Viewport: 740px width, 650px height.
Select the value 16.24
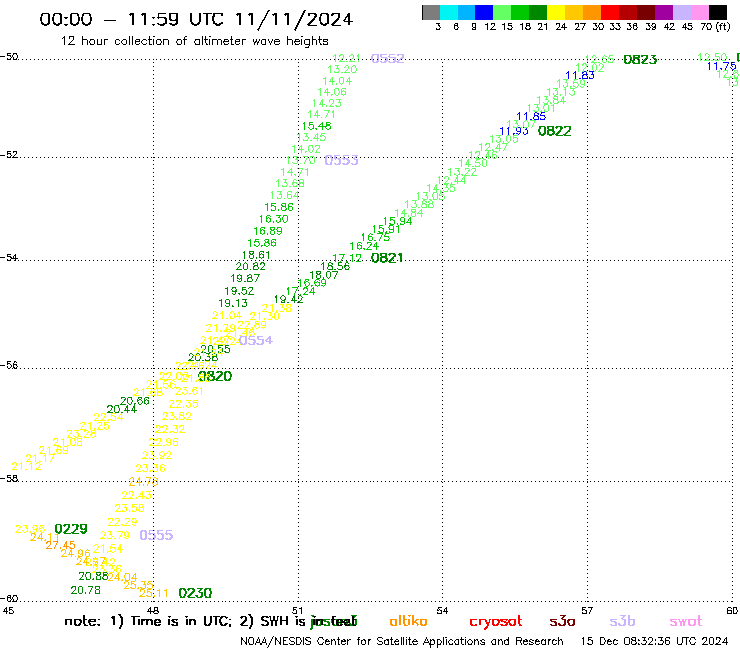click(x=364, y=246)
